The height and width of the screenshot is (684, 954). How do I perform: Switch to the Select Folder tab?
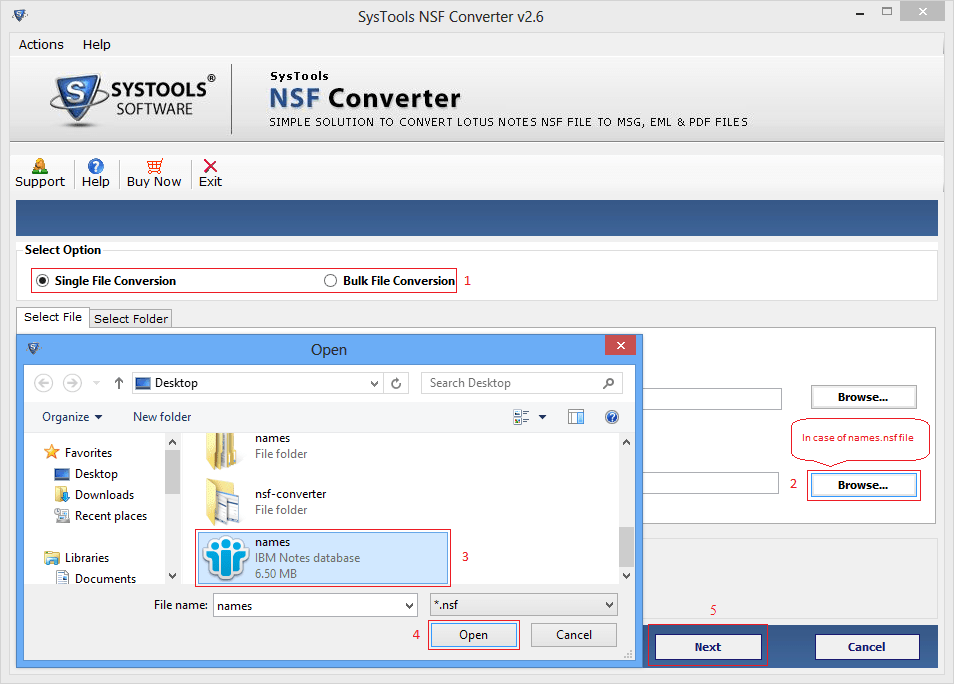click(x=131, y=319)
